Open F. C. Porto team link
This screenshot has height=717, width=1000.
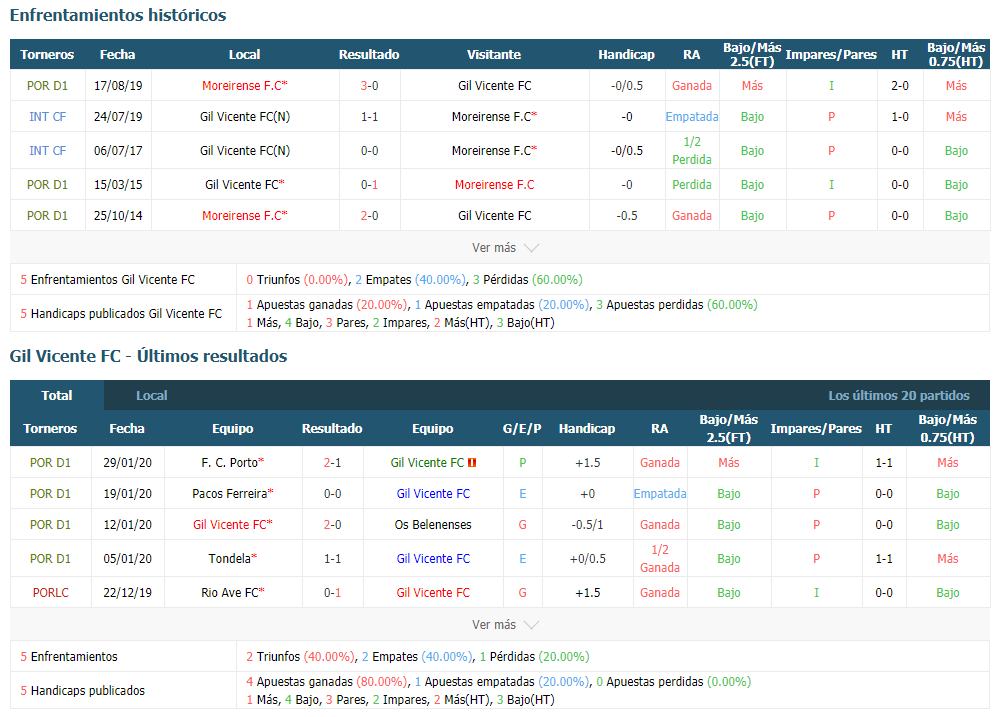(x=232, y=462)
